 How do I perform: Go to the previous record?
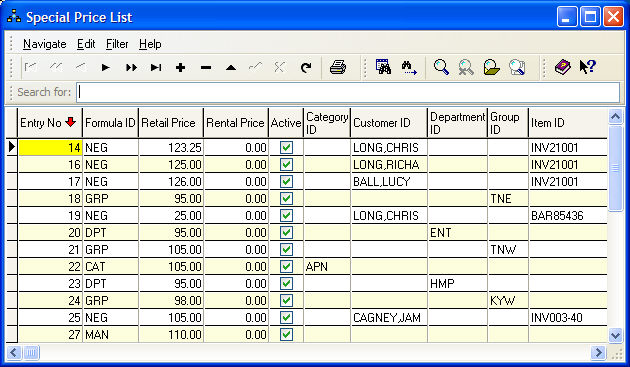click(81, 67)
